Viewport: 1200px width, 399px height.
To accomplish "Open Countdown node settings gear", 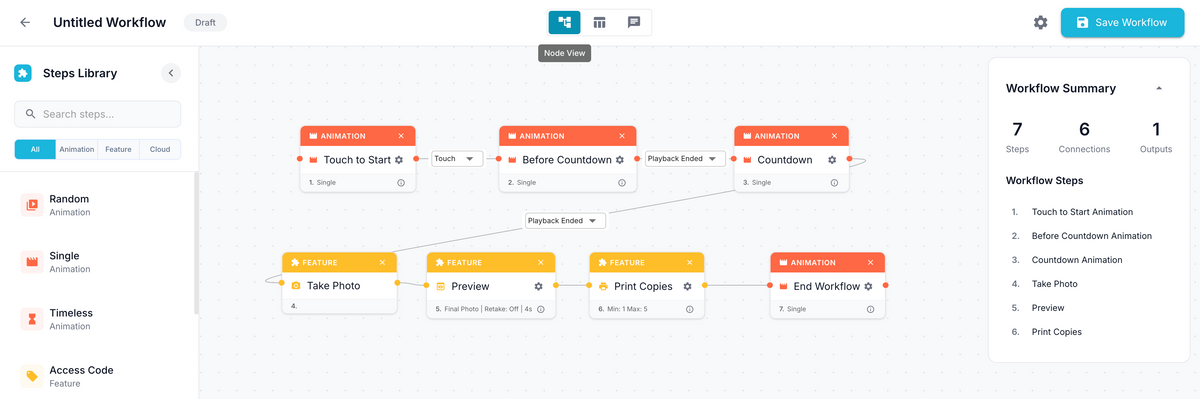I will pos(832,159).
